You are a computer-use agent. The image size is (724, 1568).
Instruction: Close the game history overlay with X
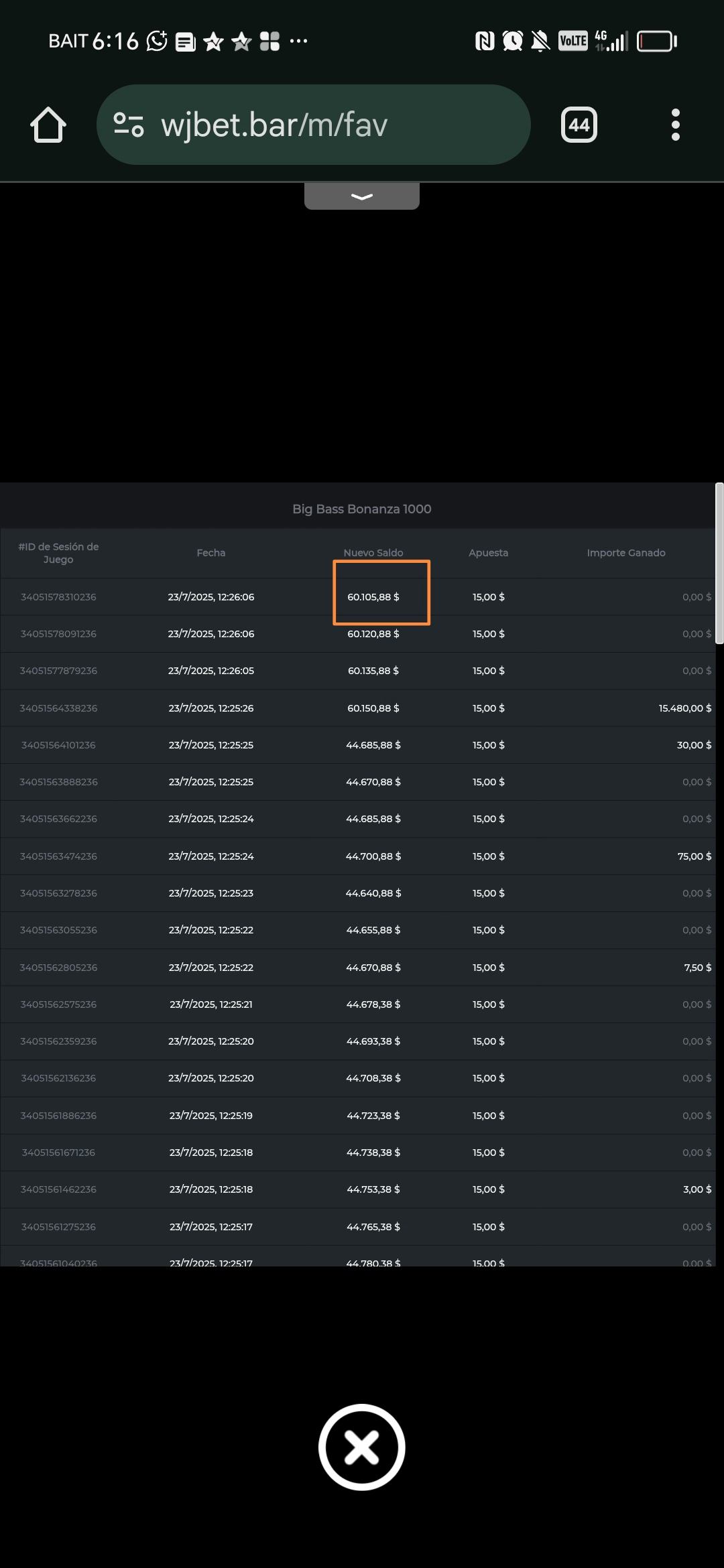pos(361,1447)
